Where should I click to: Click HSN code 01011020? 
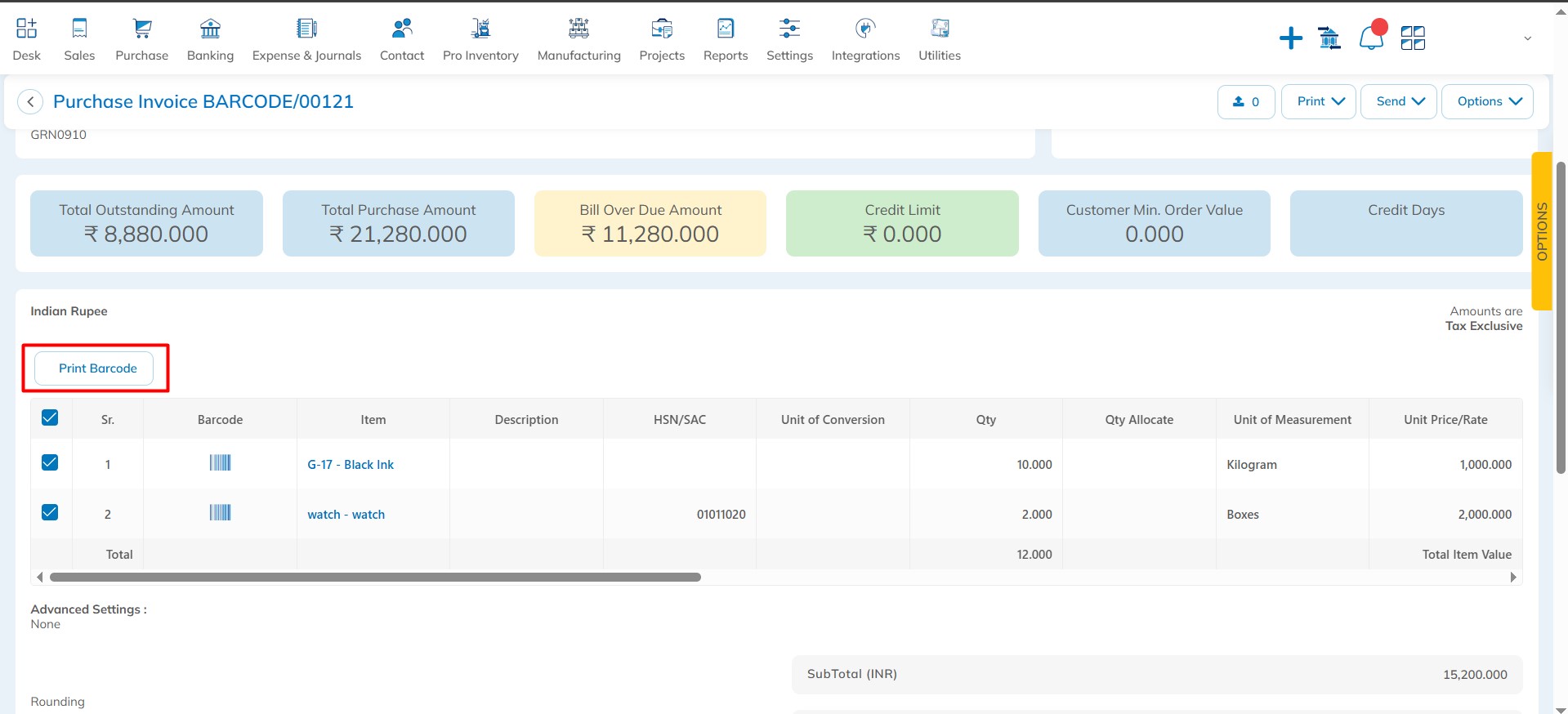[x=721, y=515]
